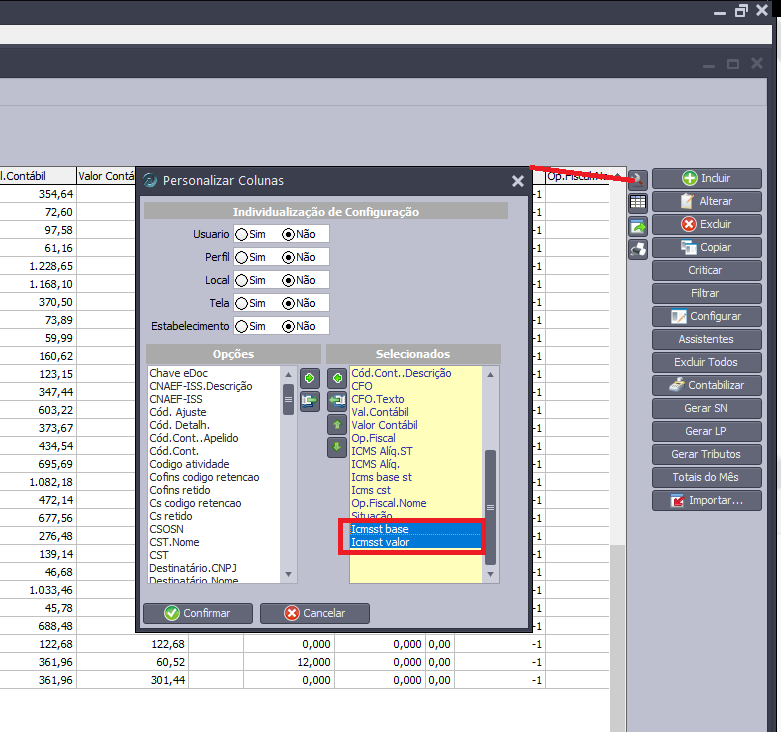Select Não for Estabelecimento
The height and width of the screenshot is (732, 781).
coord(299,326)
